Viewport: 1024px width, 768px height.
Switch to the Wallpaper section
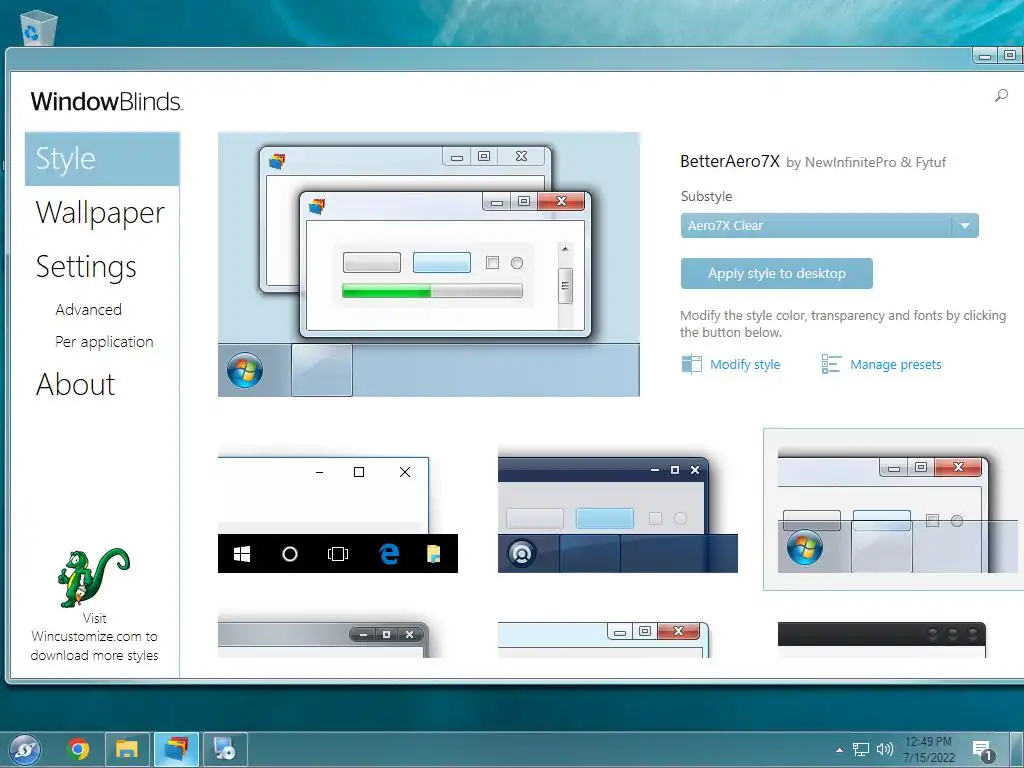[100, 213]
